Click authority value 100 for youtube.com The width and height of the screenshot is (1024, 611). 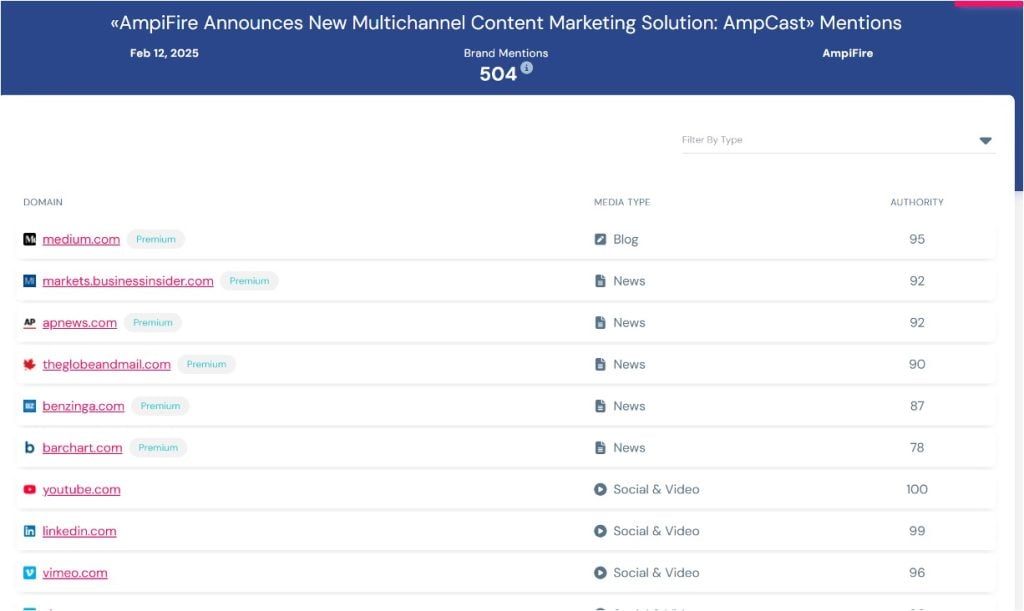917,490
